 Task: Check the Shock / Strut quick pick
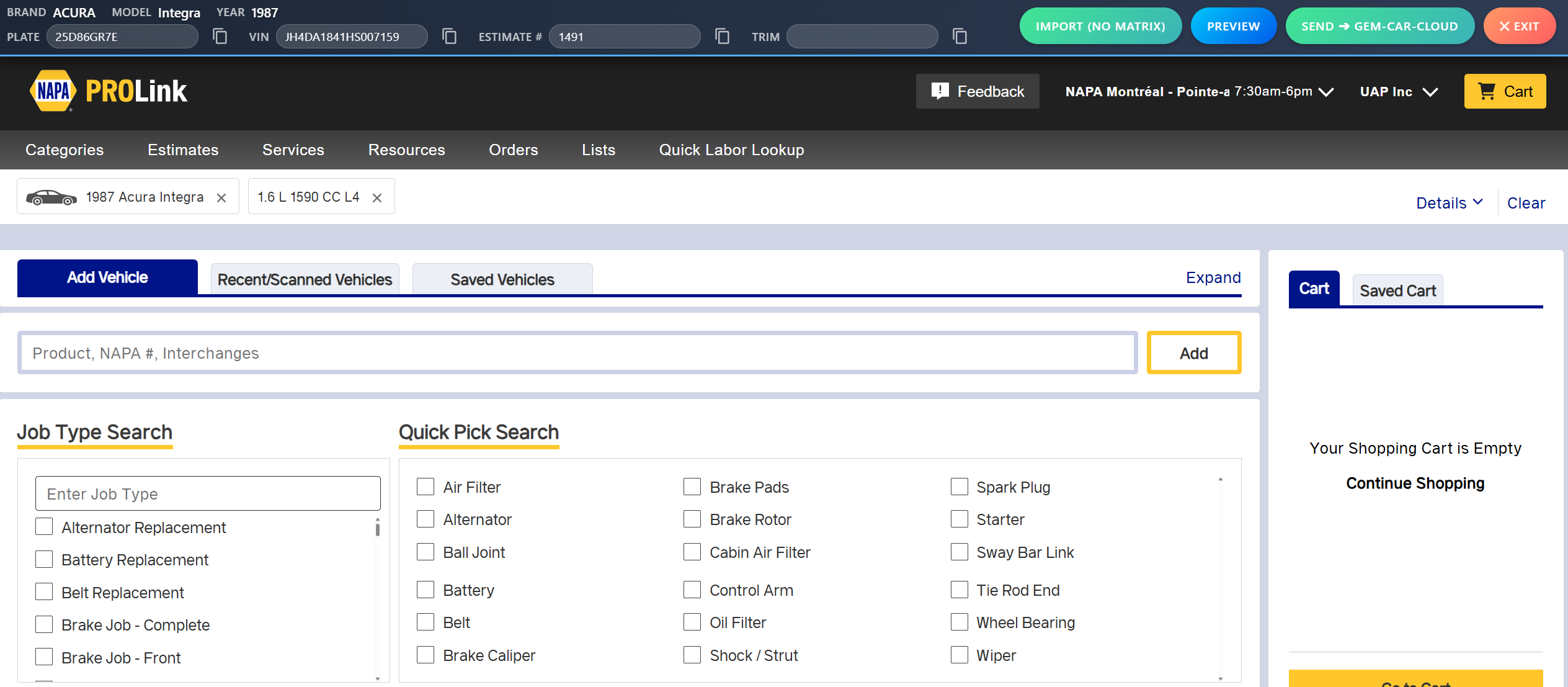coord(692,655)
